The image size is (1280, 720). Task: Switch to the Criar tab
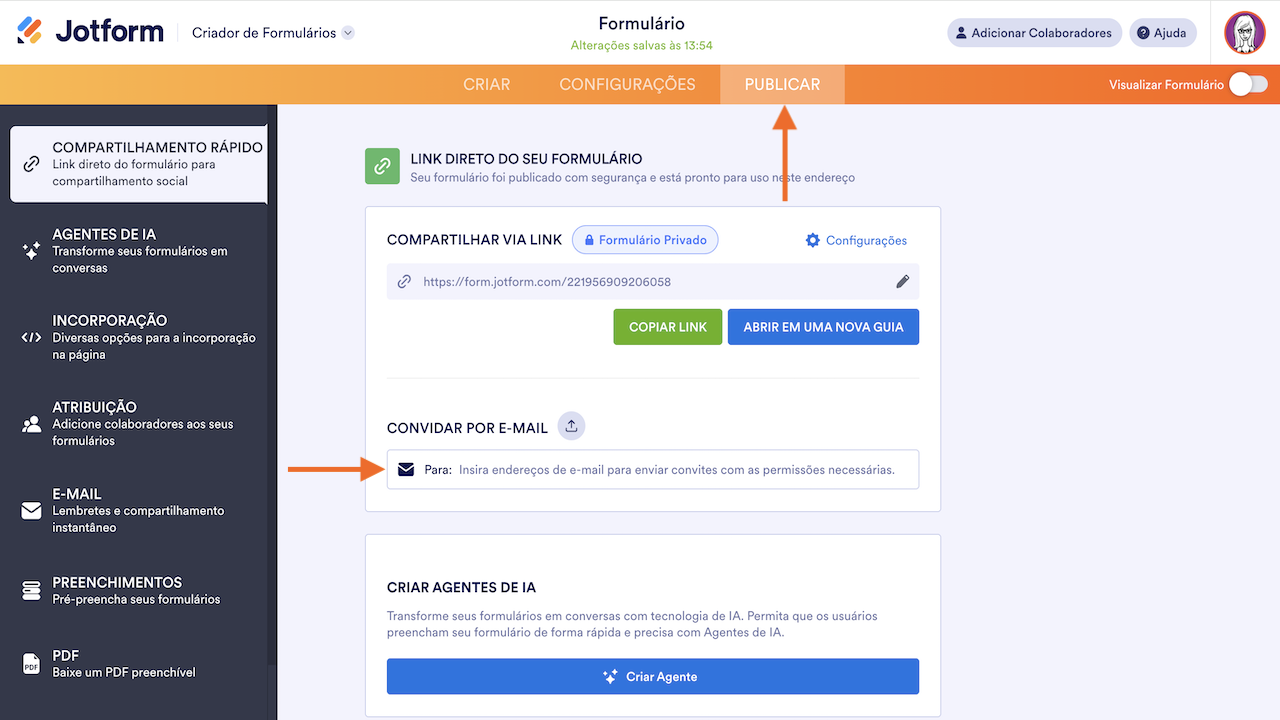[487, 84]
